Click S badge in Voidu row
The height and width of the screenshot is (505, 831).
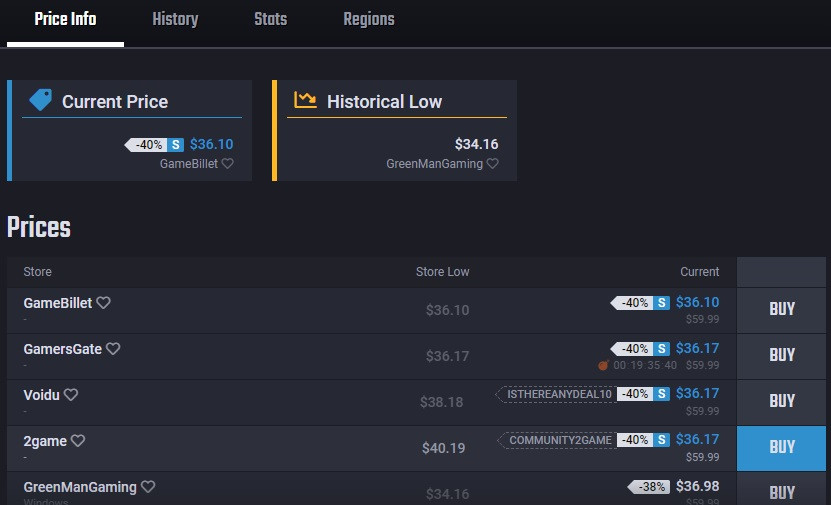click(661, 394)
